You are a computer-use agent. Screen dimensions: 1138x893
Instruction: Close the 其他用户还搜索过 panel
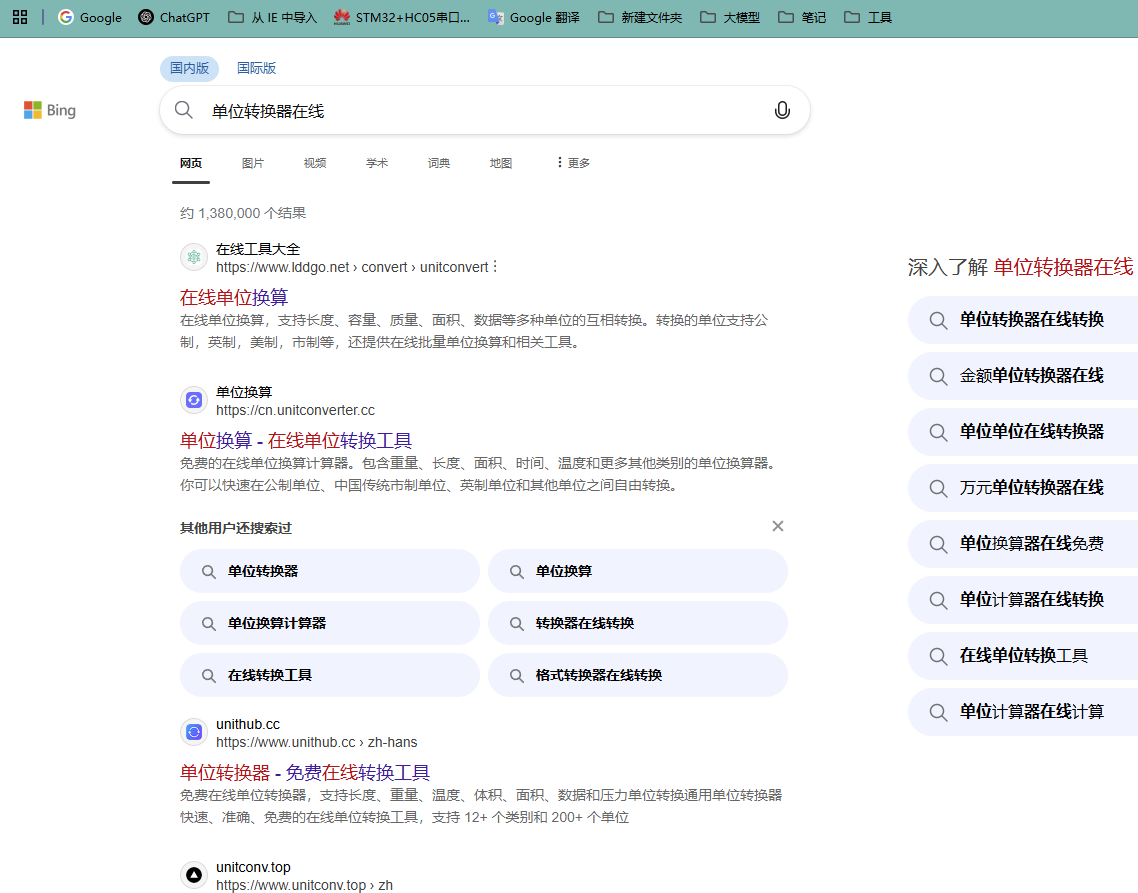[x=778, y=525]
